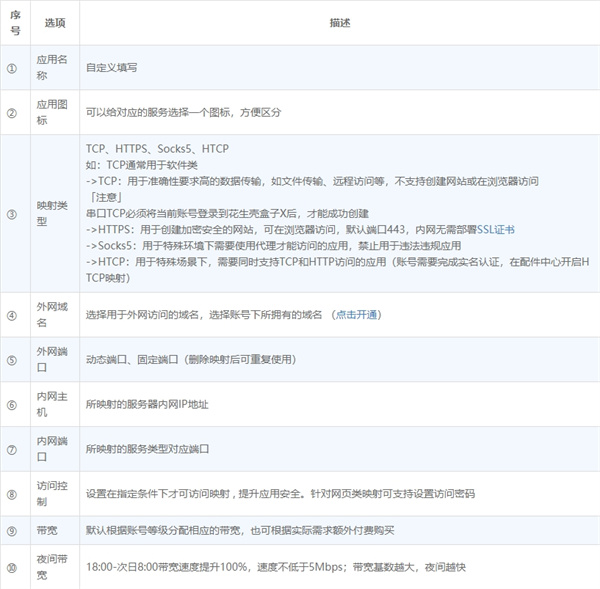Click the 选项 column header

point(54,22)
